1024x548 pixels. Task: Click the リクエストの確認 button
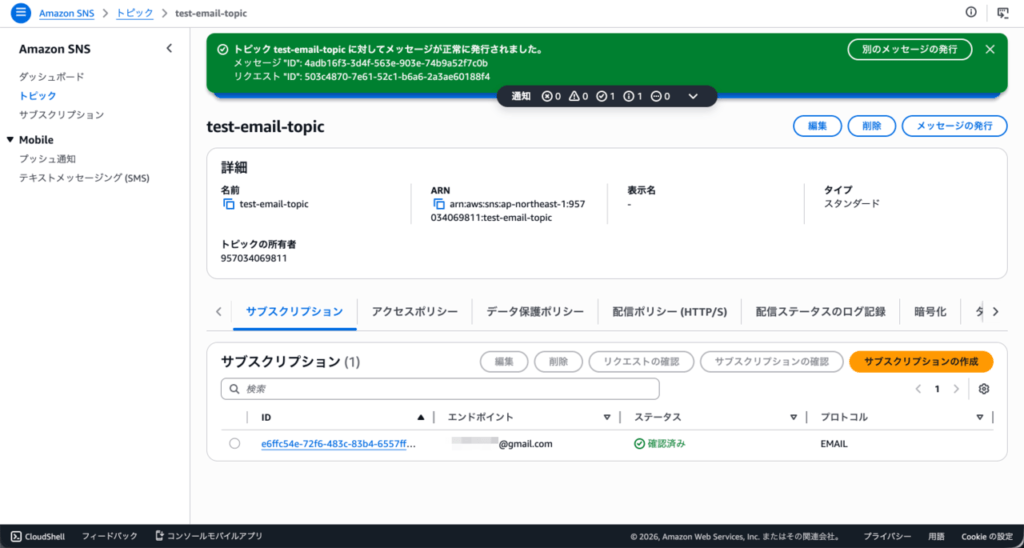641,361
